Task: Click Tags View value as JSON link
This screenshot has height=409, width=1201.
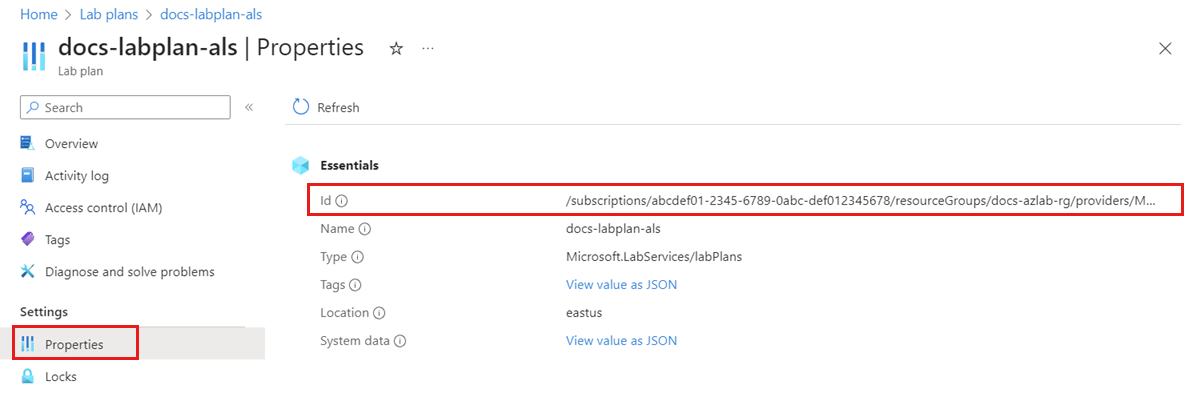Action: [621, 285]
